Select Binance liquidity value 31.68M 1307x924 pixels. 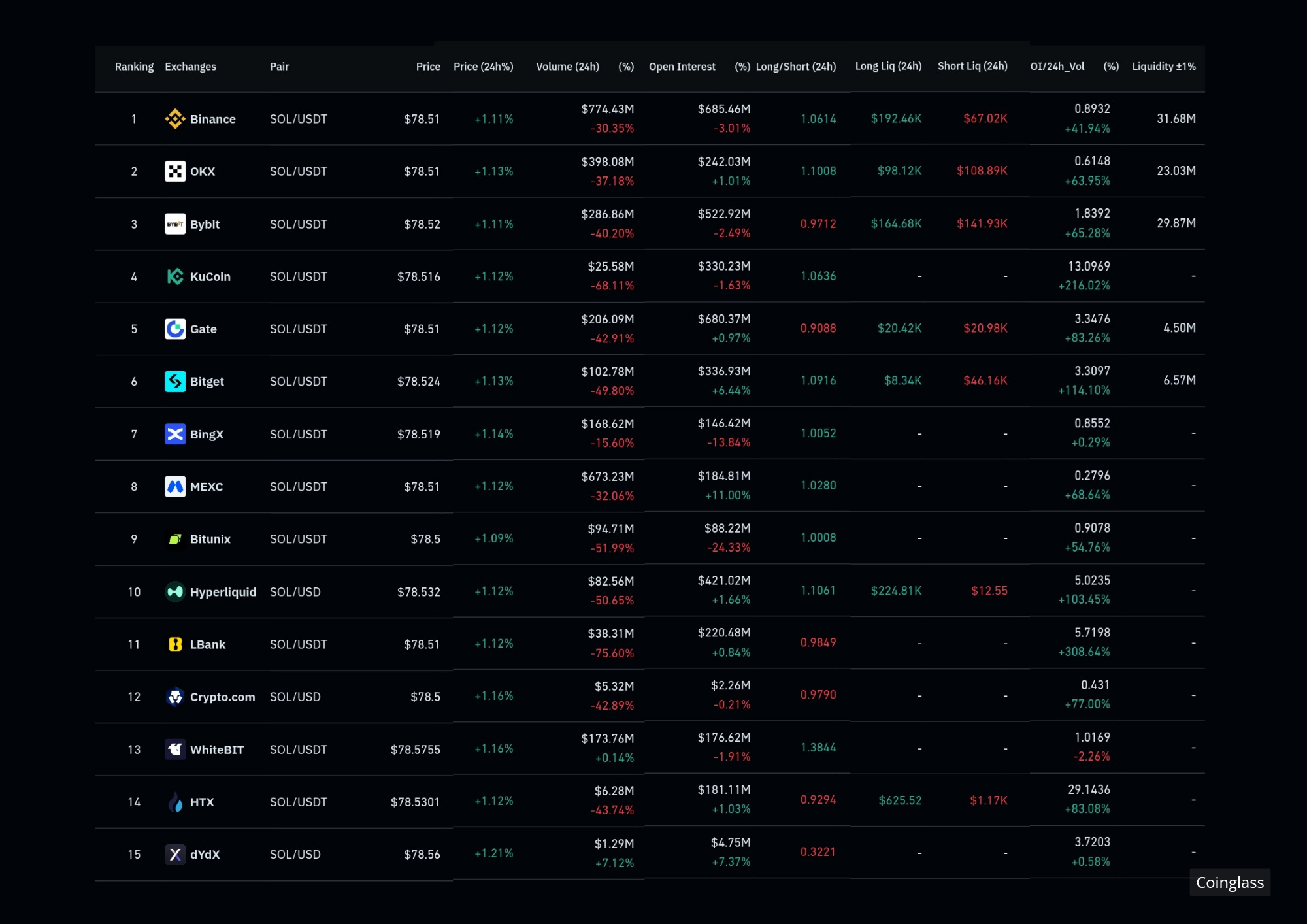coord(1176,118)
